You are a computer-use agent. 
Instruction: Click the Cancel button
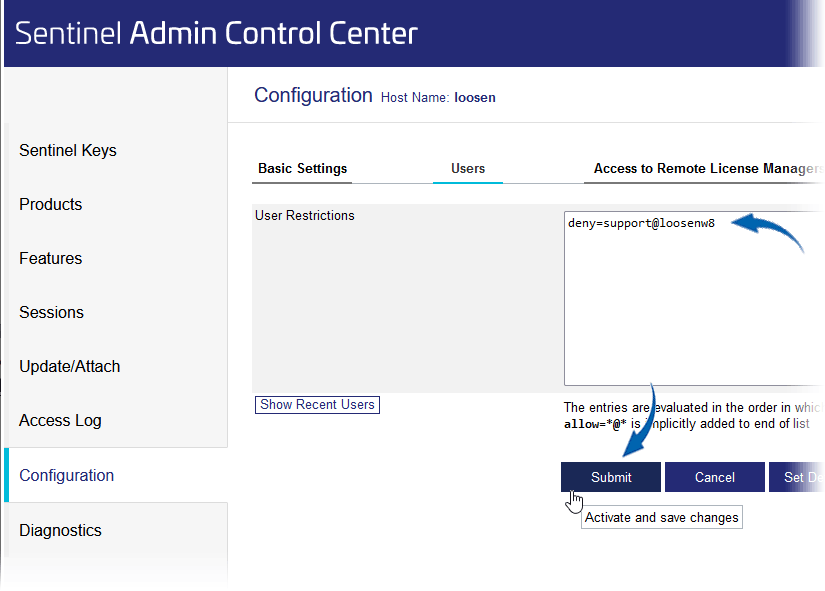715,477
